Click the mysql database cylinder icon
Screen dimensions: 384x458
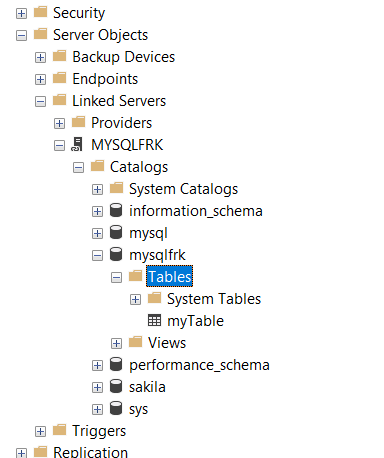click(116, 233)
